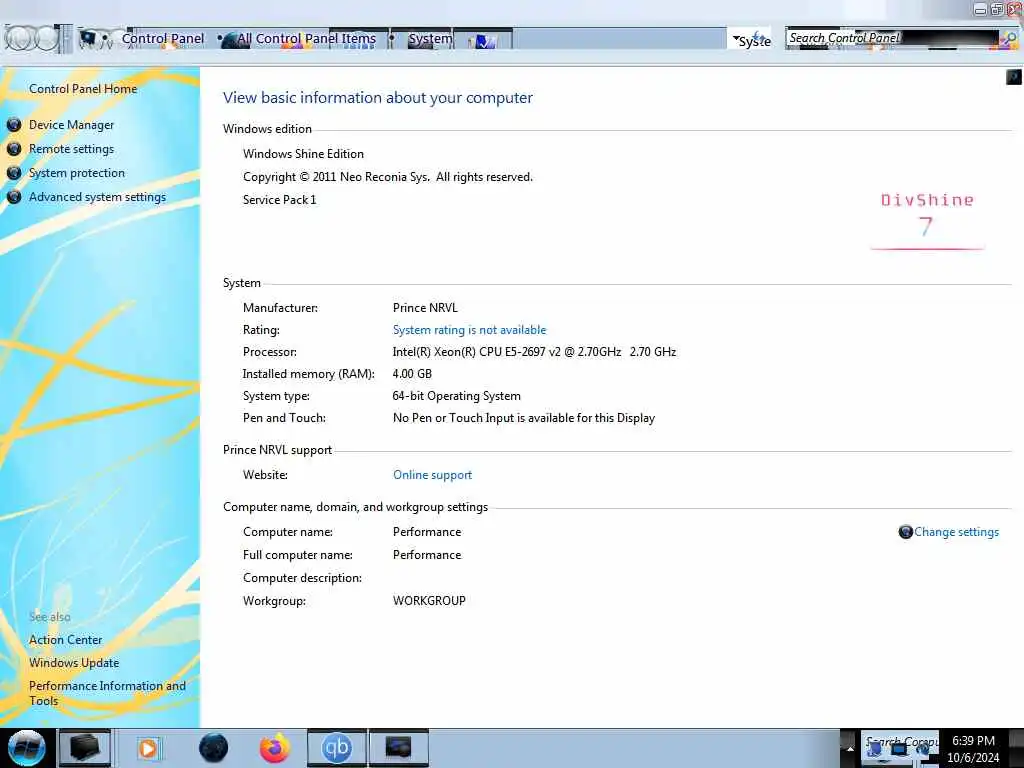
Task: Click the 'Windows Shine Edition' text
Action: pos(303,154)
